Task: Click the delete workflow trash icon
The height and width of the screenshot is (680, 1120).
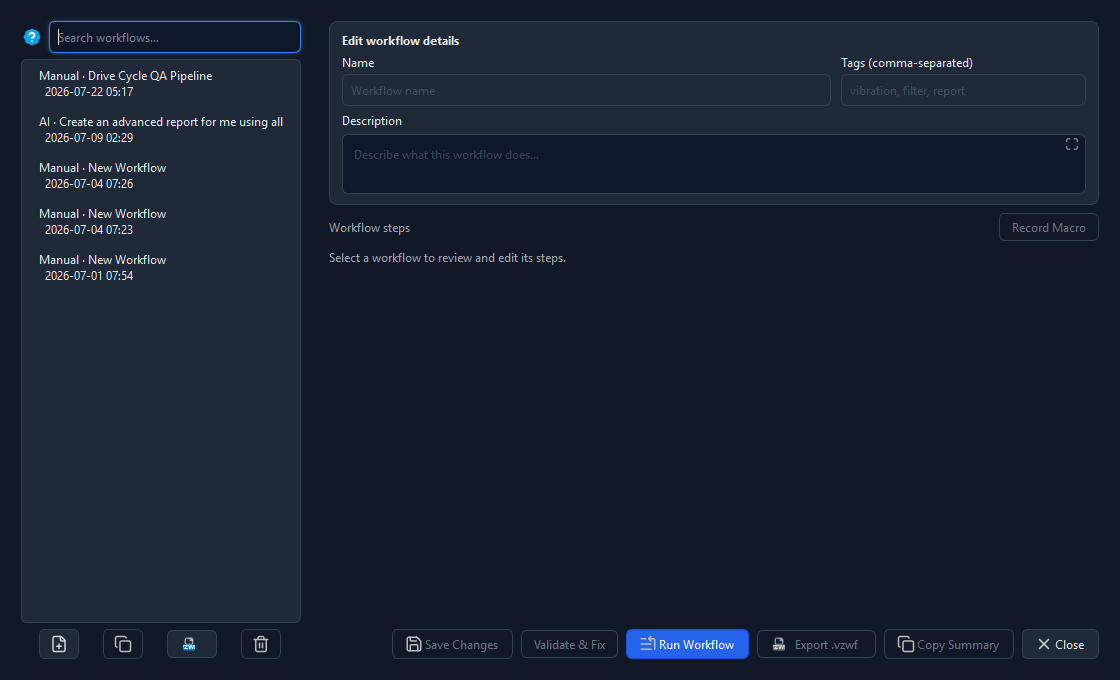Action: click(261, 644)
